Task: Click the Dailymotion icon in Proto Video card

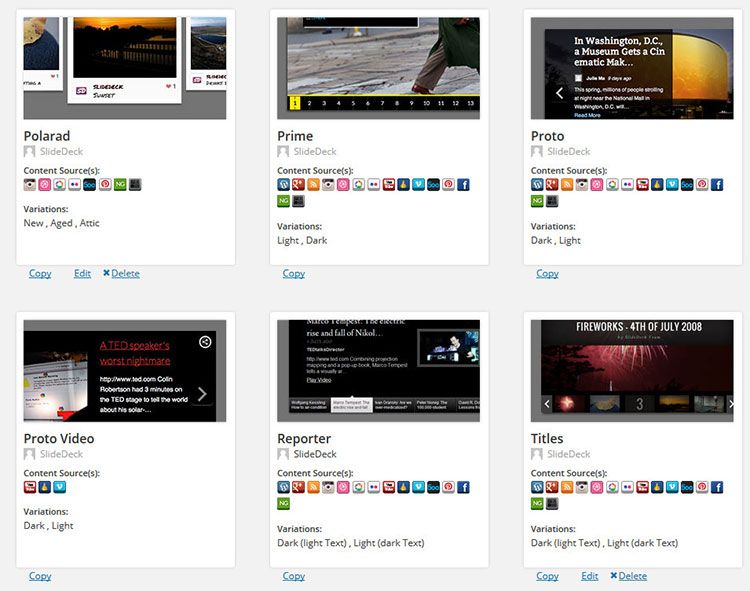Action: 44,487
